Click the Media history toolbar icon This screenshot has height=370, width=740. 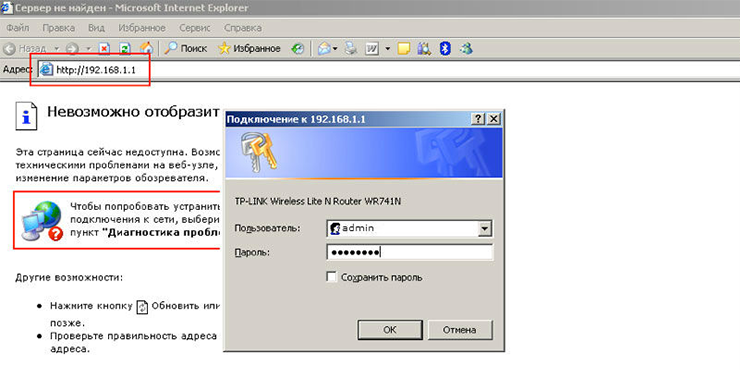(x=298, y=49)
